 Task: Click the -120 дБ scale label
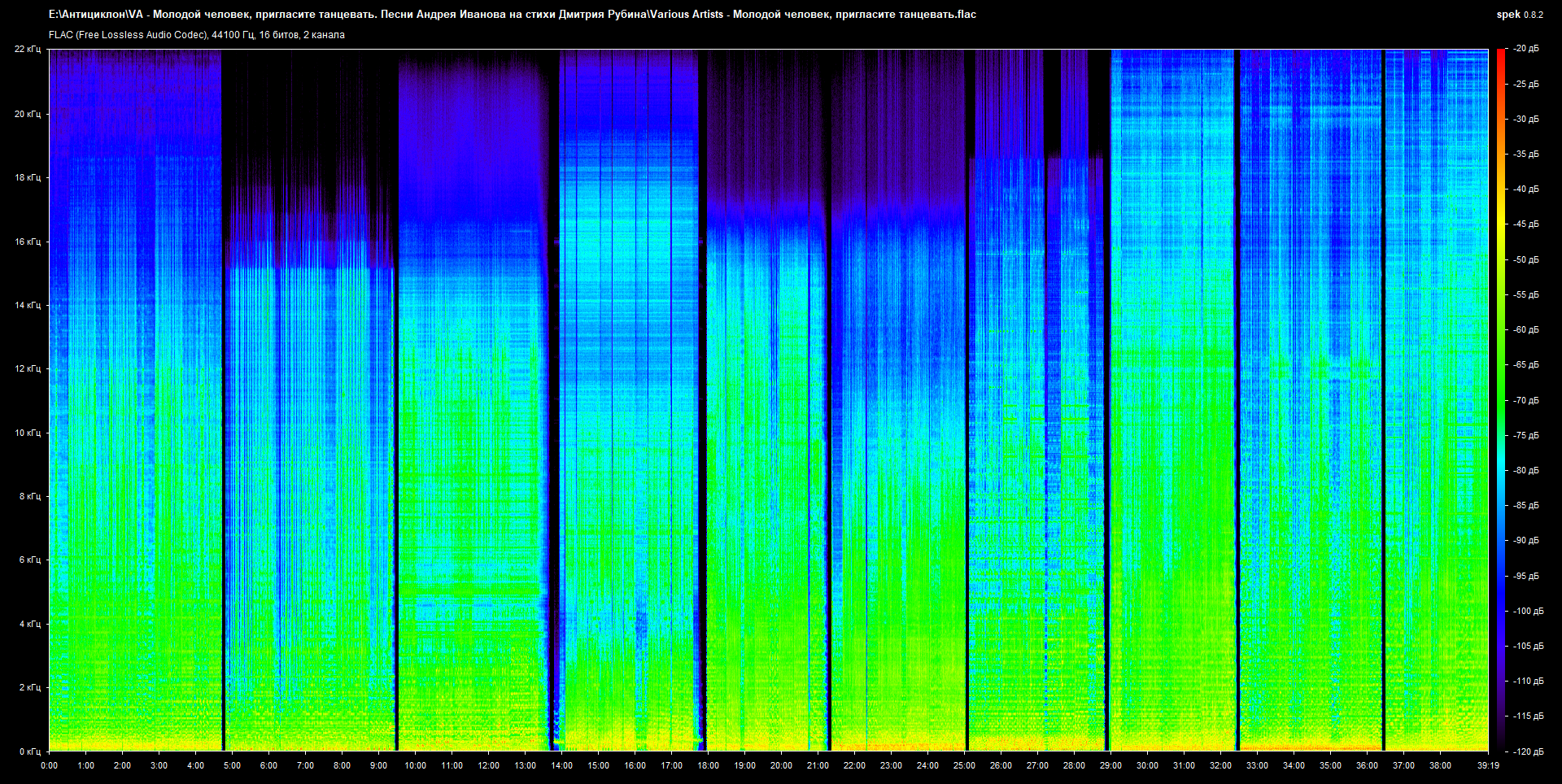[x=1527, y=751]
